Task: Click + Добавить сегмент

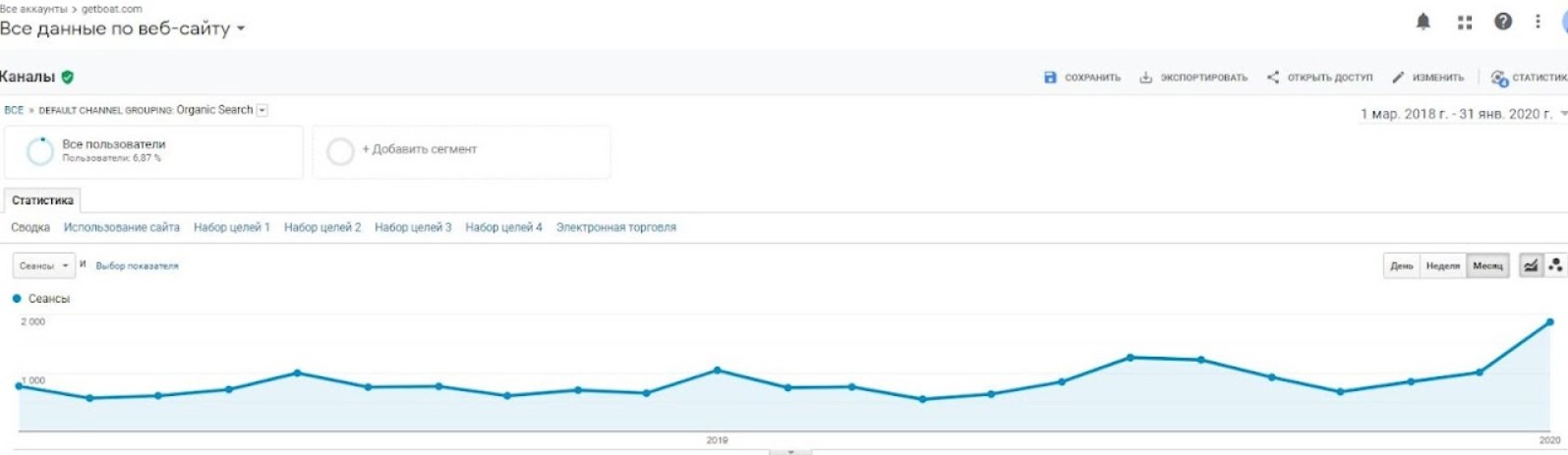Action: (x=420, y=149)
